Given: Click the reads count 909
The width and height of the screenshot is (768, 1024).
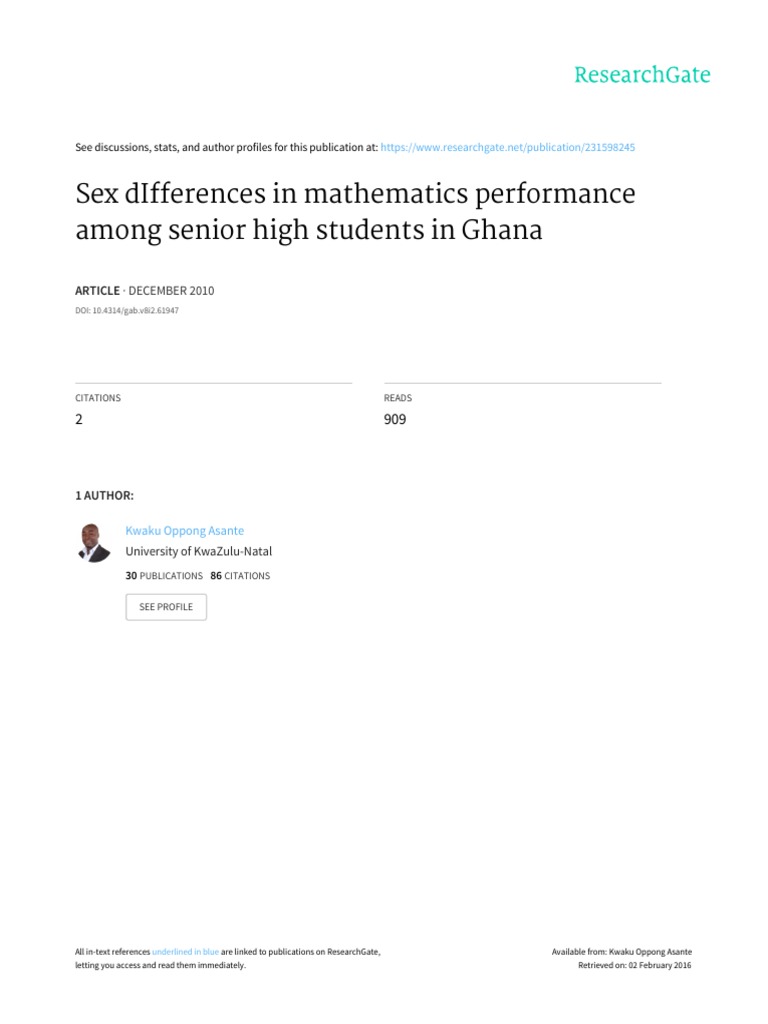Looking at the screenshot, I should [x=395, y=420].
